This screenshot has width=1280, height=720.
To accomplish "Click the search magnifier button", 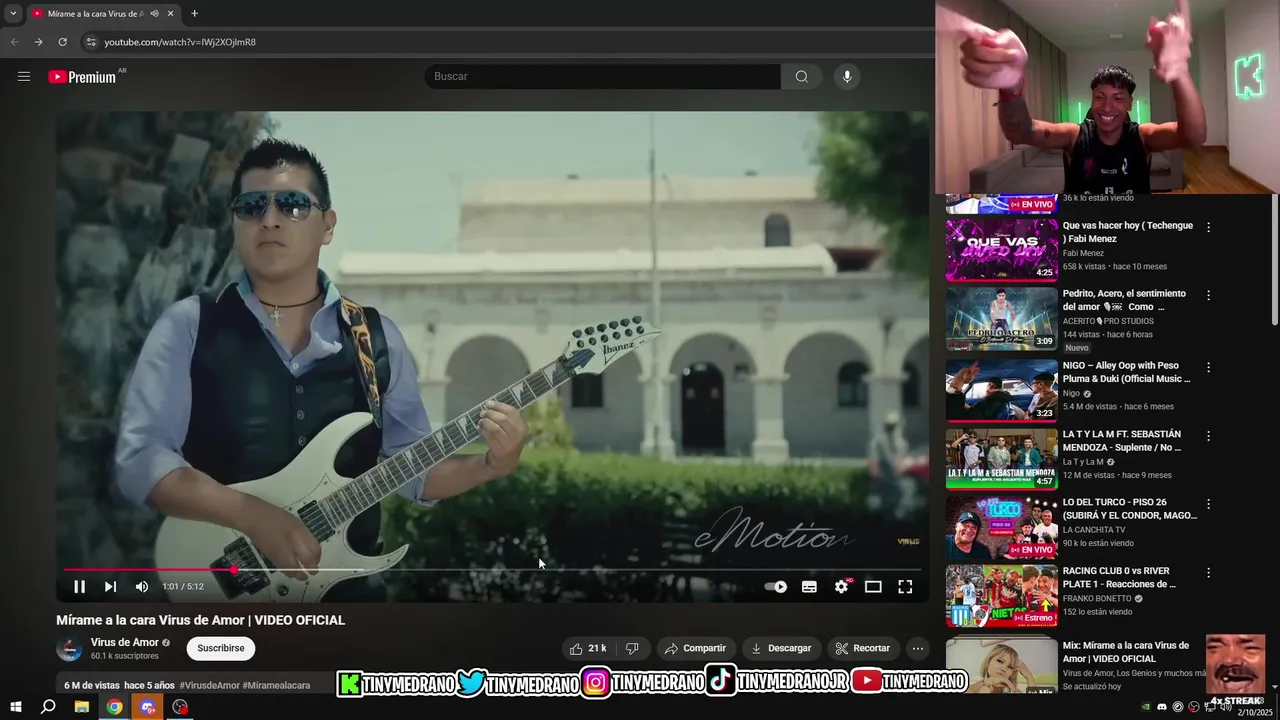I will pyautogui.click(x=801, y=76).
